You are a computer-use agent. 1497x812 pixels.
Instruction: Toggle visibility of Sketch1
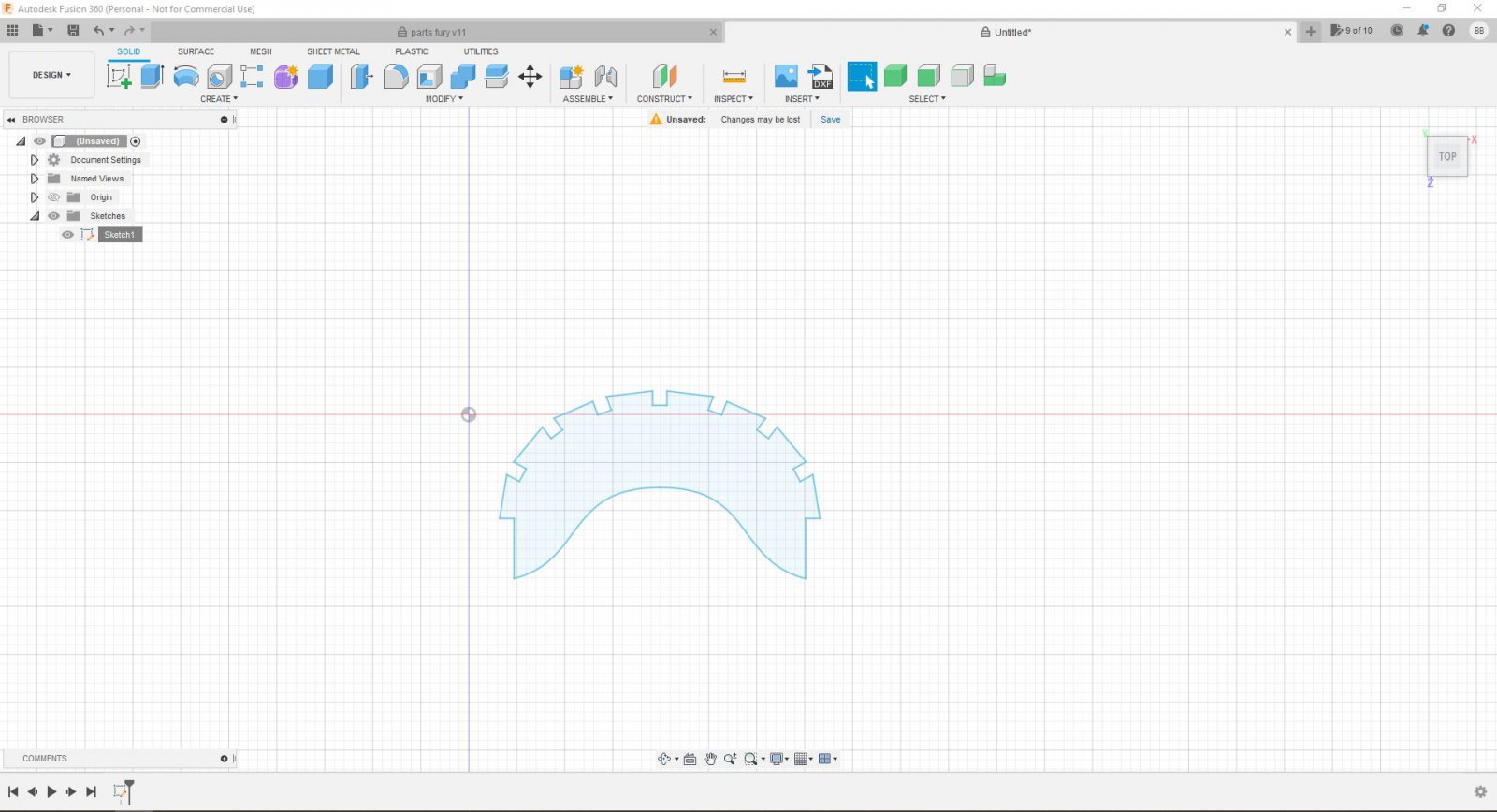[67, 235]
